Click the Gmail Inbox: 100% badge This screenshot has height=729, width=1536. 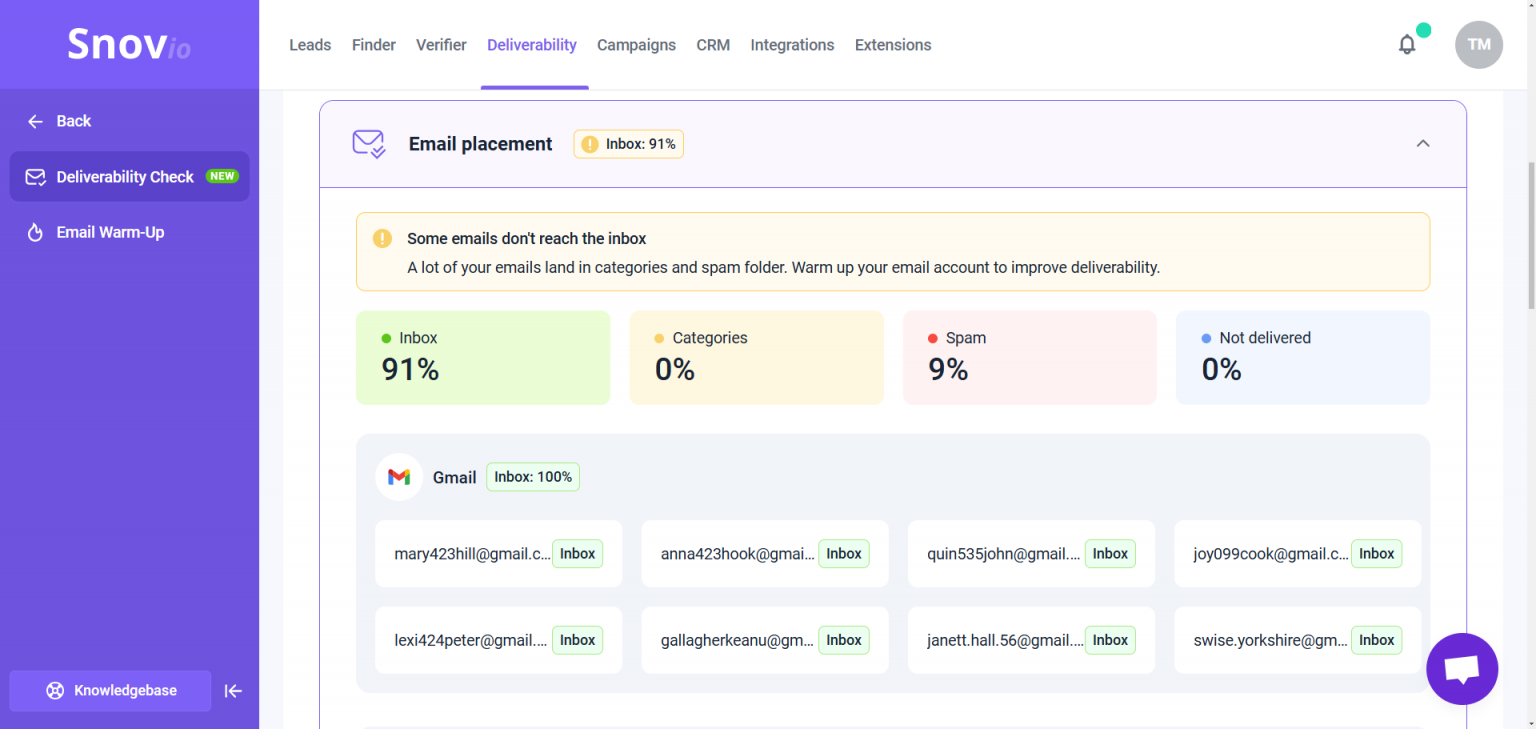tap(533, 477)
